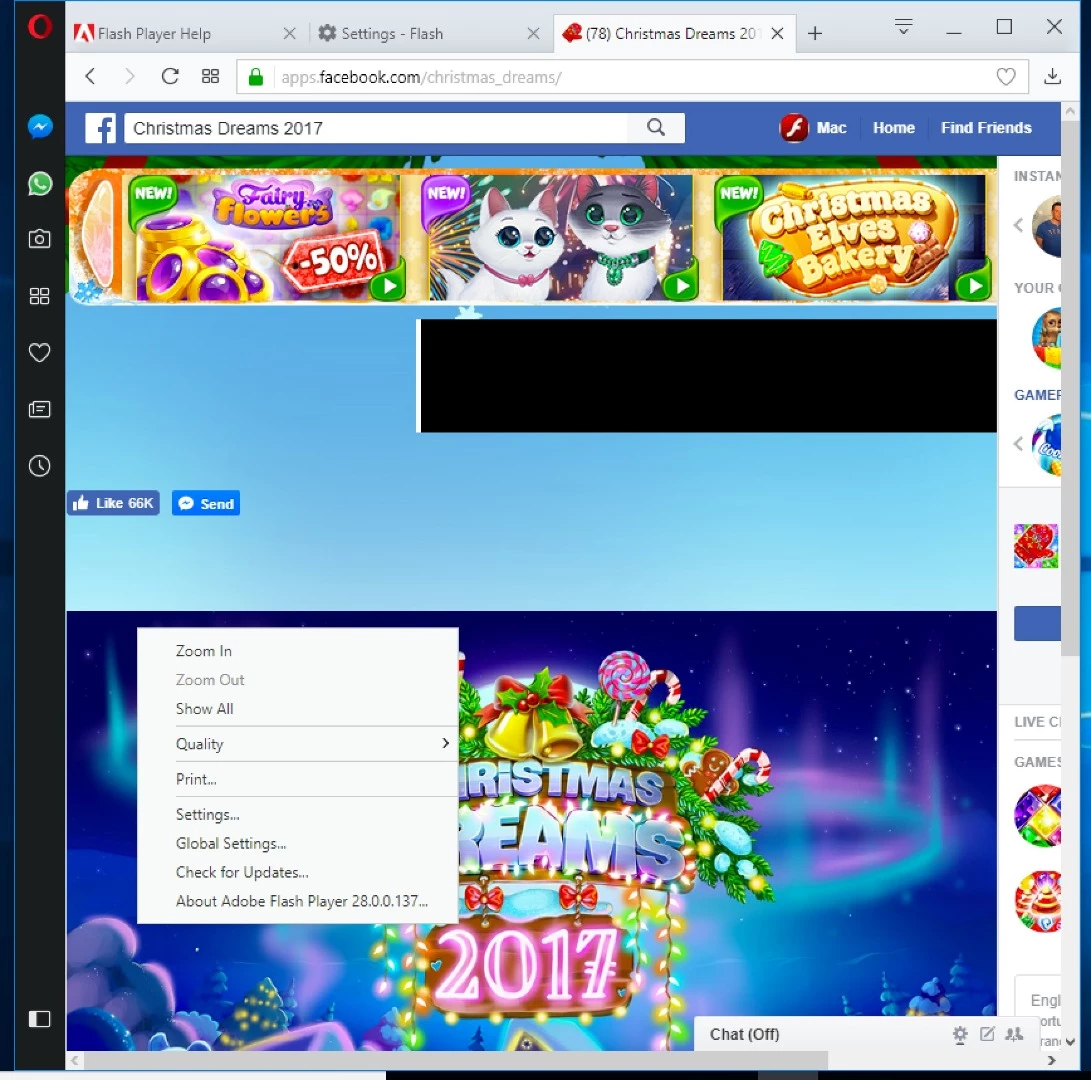Open WhatsApp in the Opera sidebar
1091x1080 pixels.
(40, 183)
